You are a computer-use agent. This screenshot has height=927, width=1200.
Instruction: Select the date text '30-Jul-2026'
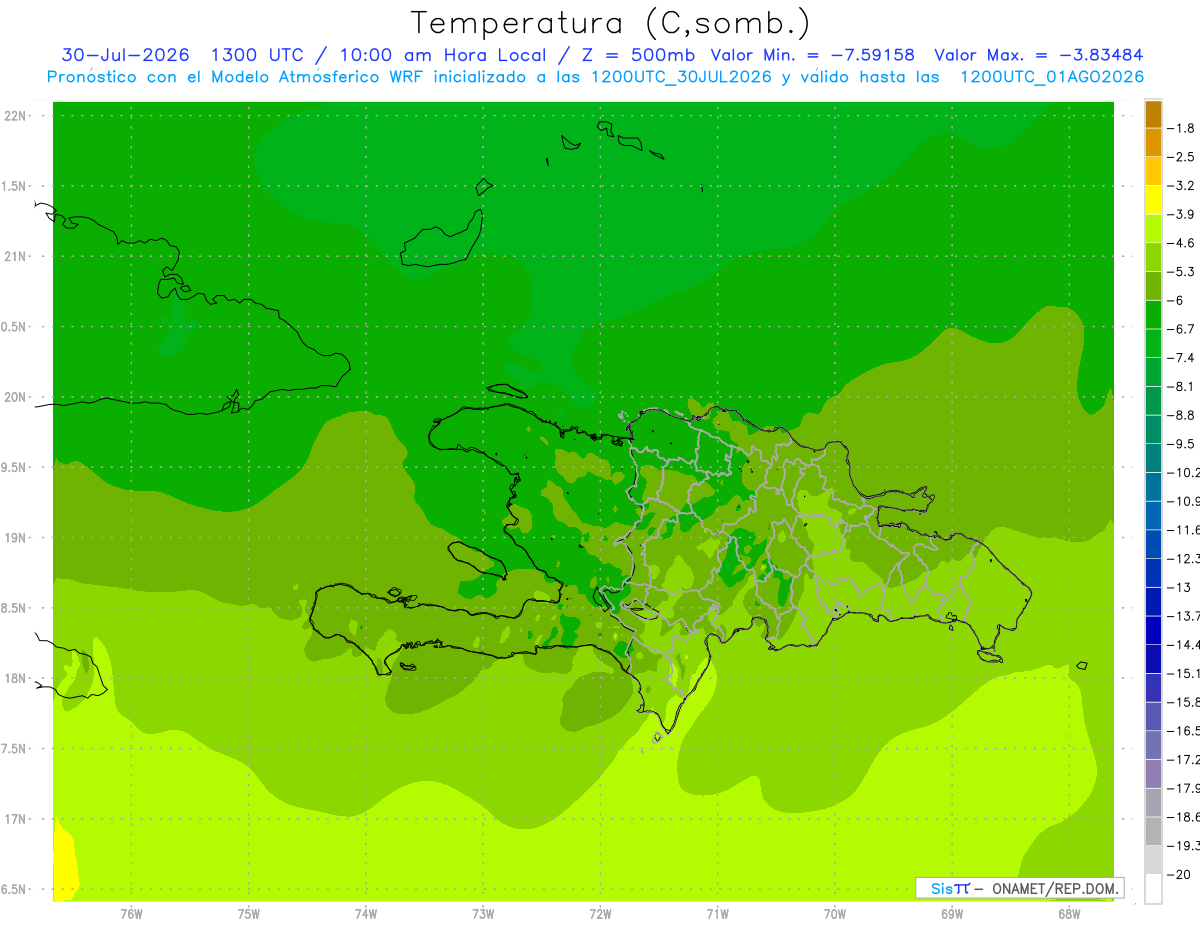click(x=125, y=55)
